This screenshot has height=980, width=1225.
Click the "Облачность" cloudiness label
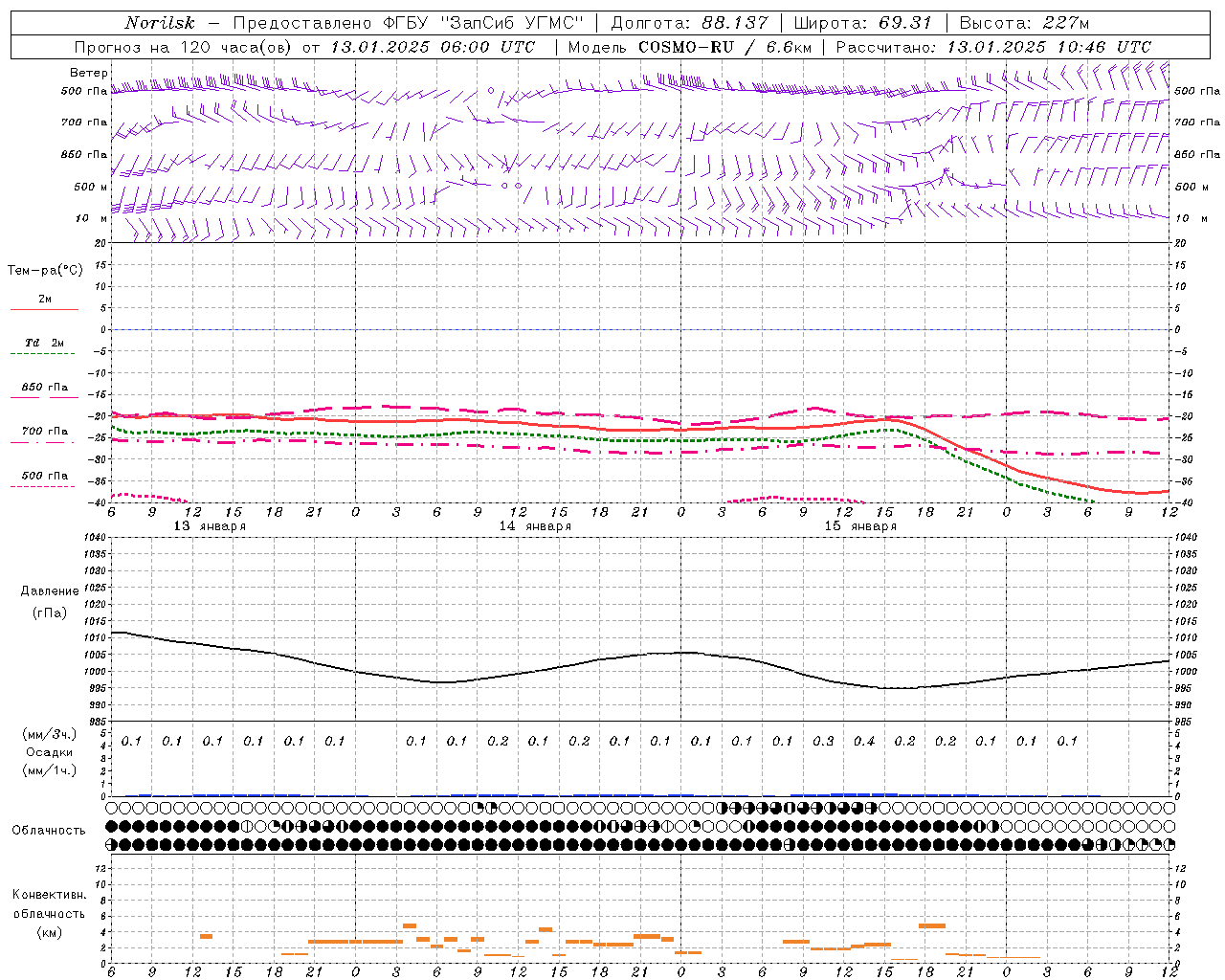49,831
